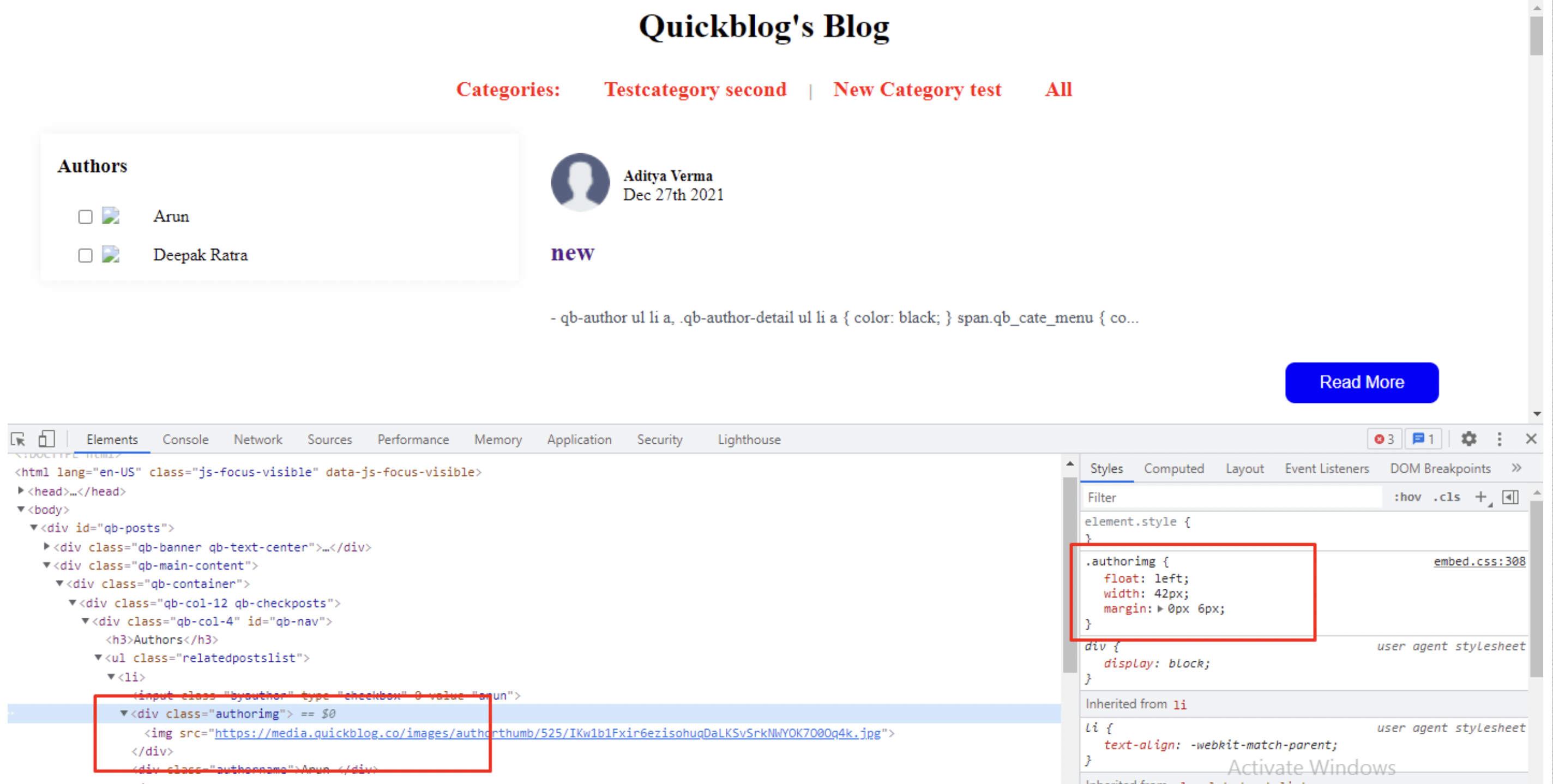Click the inspect element picker icon
Screen dimensions: 1553x784
click(x=18, y=439)
